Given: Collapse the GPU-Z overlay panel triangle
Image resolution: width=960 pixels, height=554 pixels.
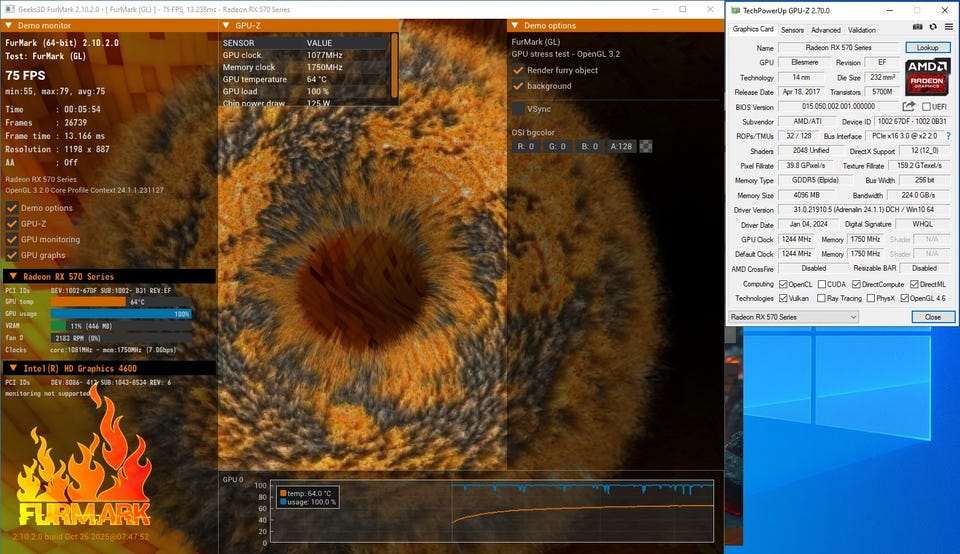Looking at the screenshot, I should click(x=226, y=25).
